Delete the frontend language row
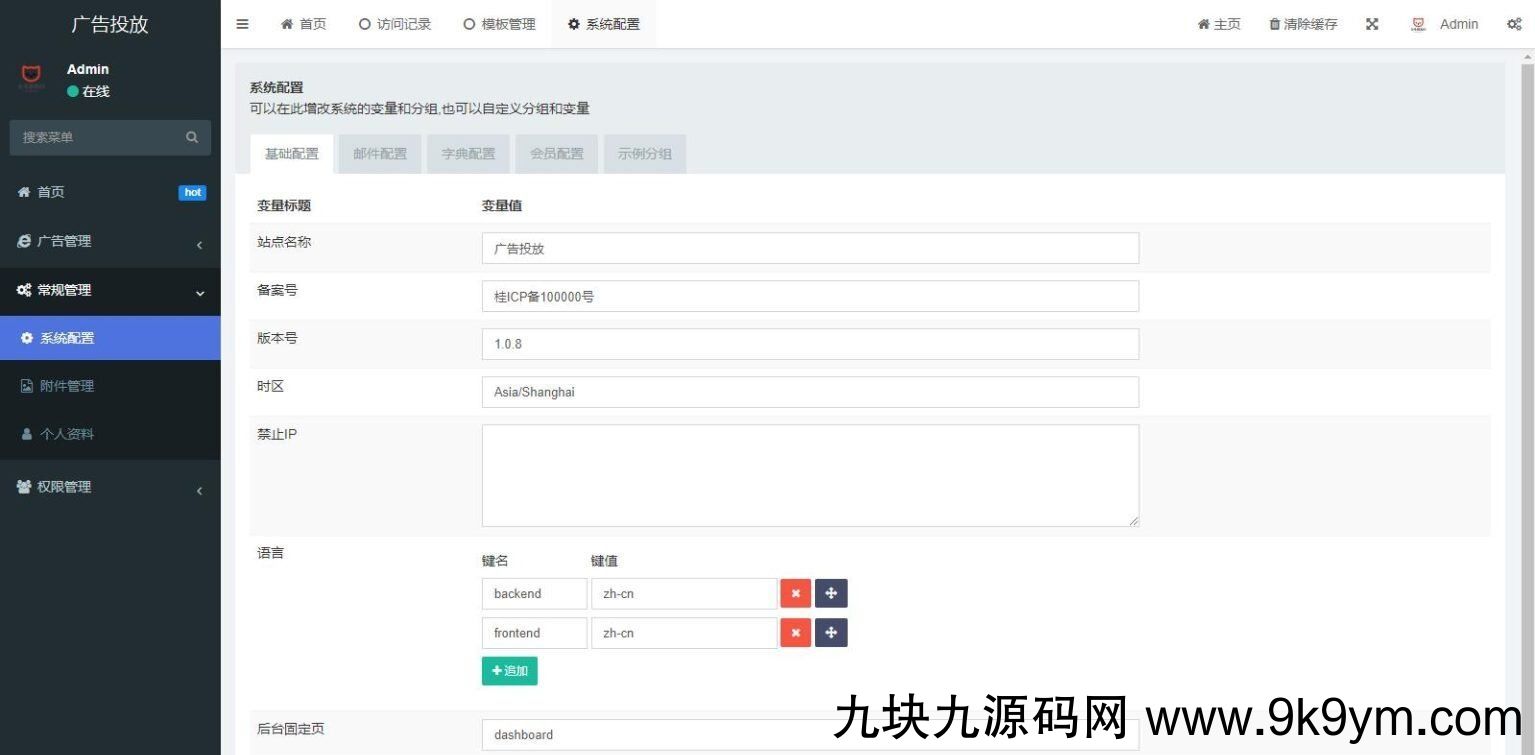Image resolution: width=1535 pixels, height=755 pixels. click(x=795, y=633)
